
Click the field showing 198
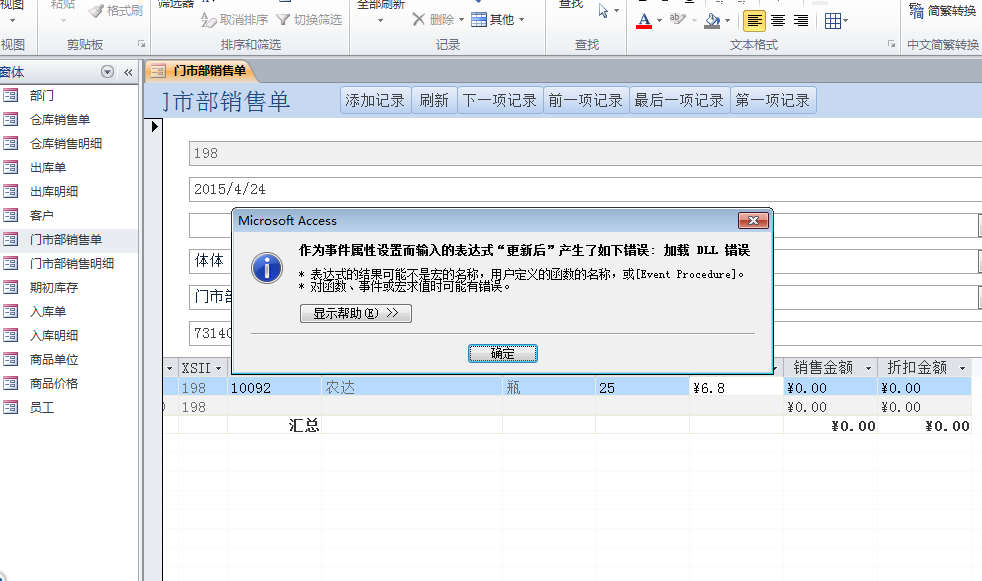click(x=585, y=153)
